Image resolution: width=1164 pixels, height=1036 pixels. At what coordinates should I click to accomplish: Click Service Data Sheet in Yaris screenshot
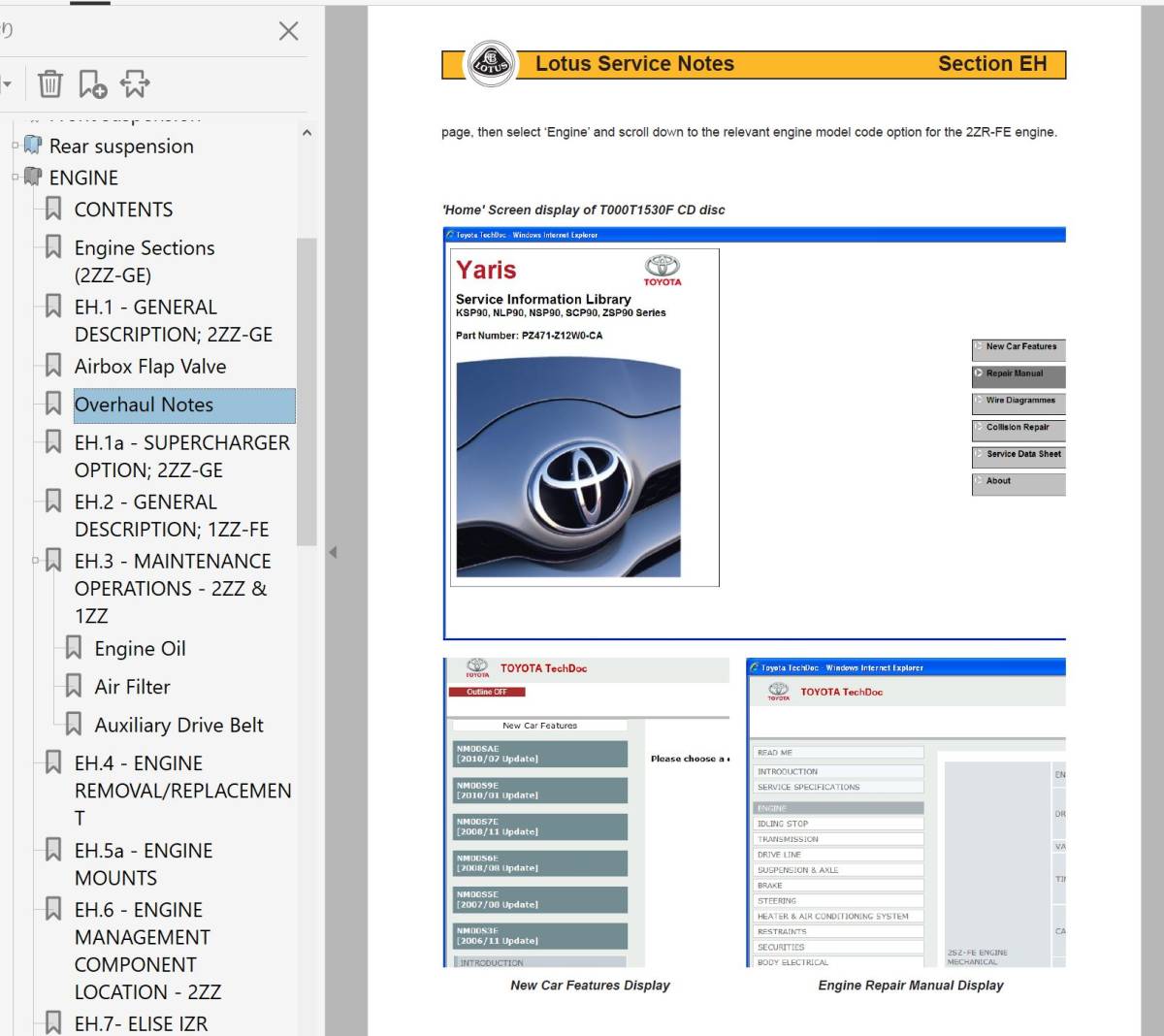point(1018,457)
